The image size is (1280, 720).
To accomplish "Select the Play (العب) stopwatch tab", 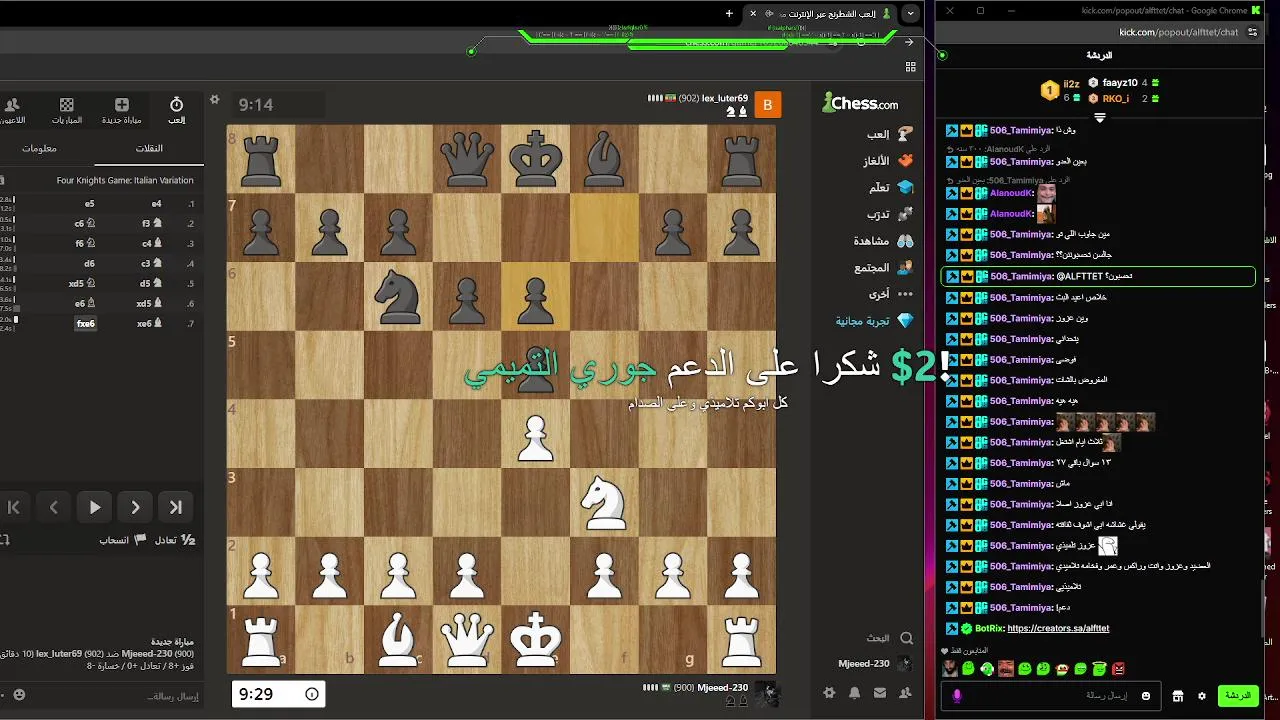I will tap(176, 111).
